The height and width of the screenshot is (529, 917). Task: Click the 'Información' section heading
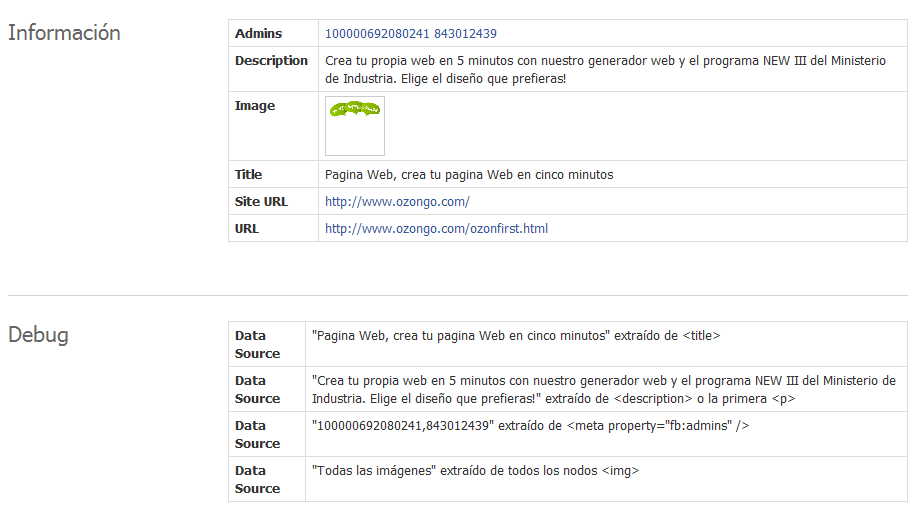point(64,33)
